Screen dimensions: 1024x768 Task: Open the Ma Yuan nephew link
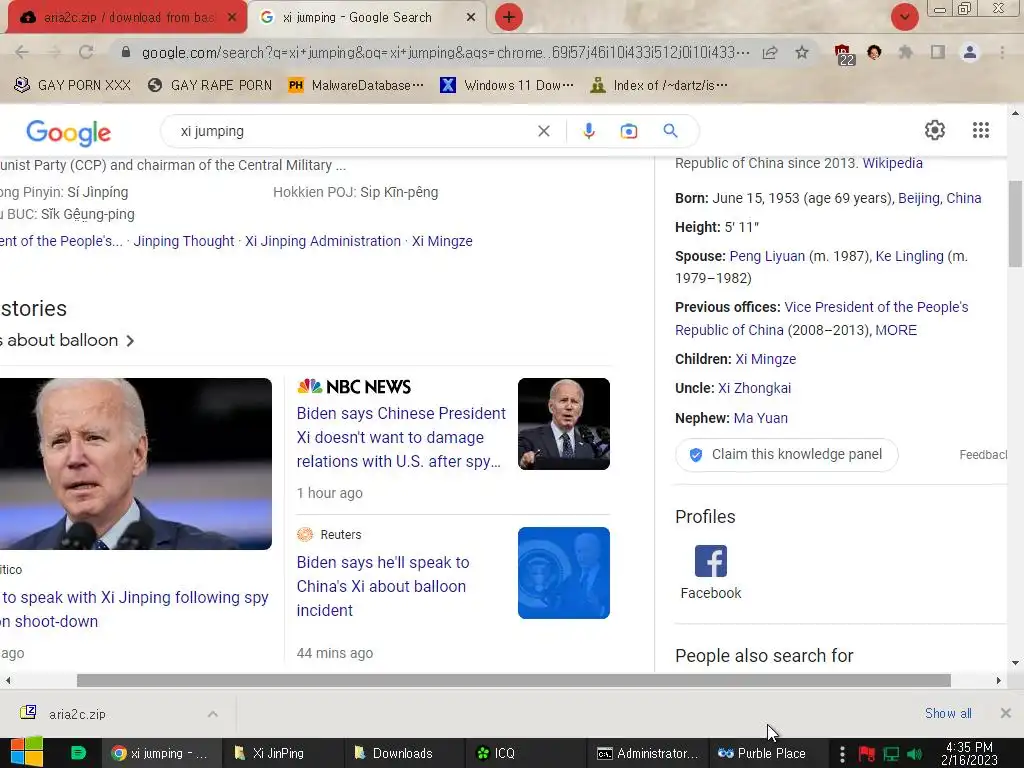click(760, 418)
